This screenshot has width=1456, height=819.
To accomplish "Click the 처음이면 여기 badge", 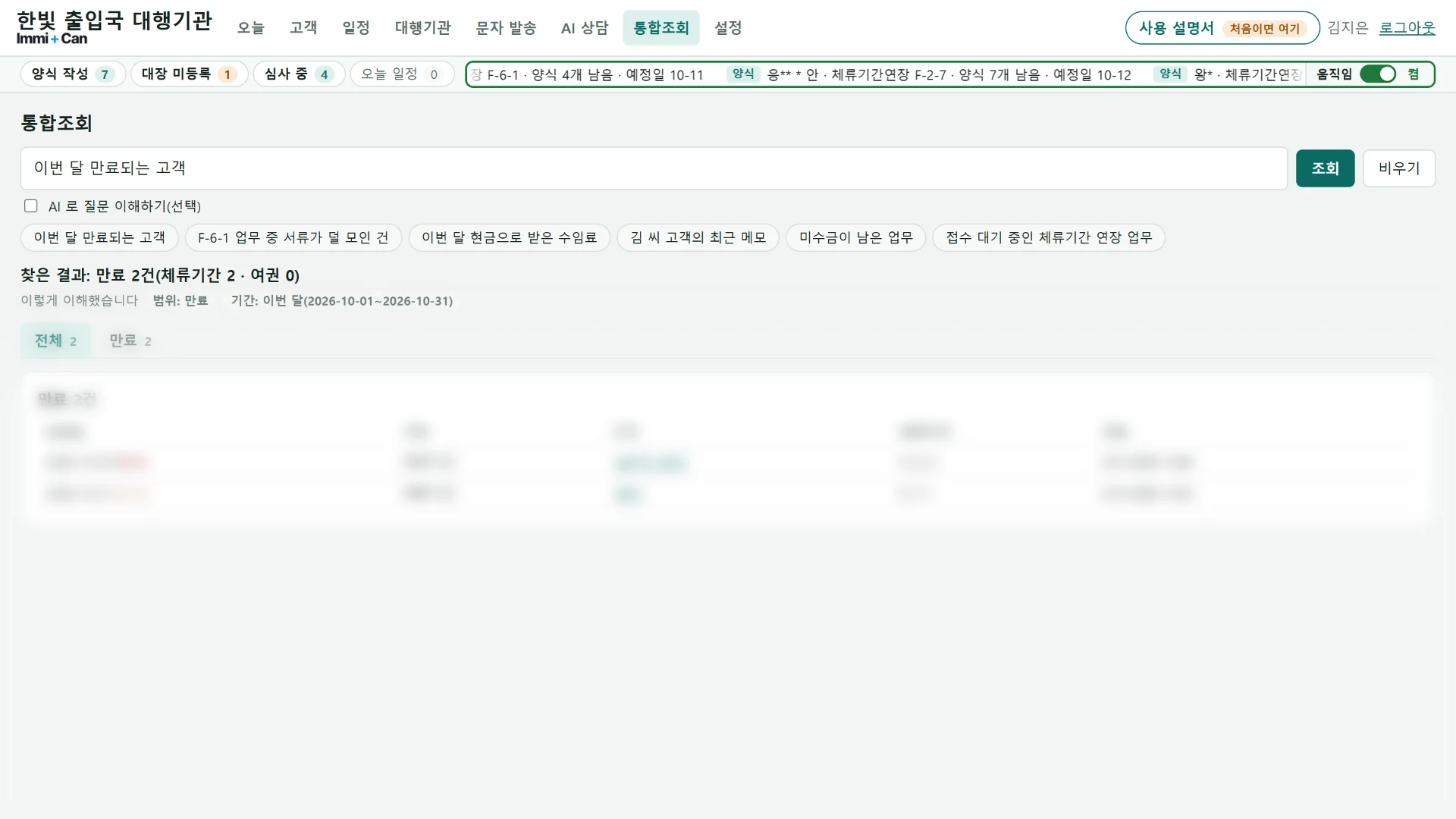I will click(1264, 29).
